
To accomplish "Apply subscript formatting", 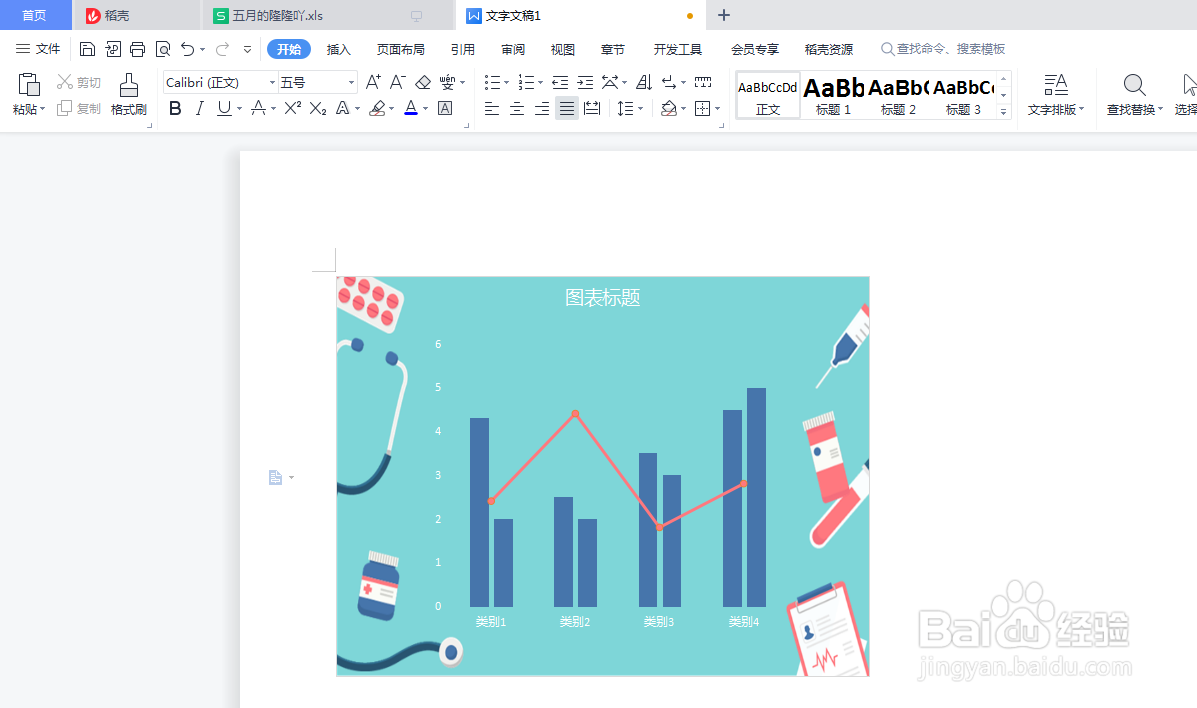I will (x=318, y=108).
